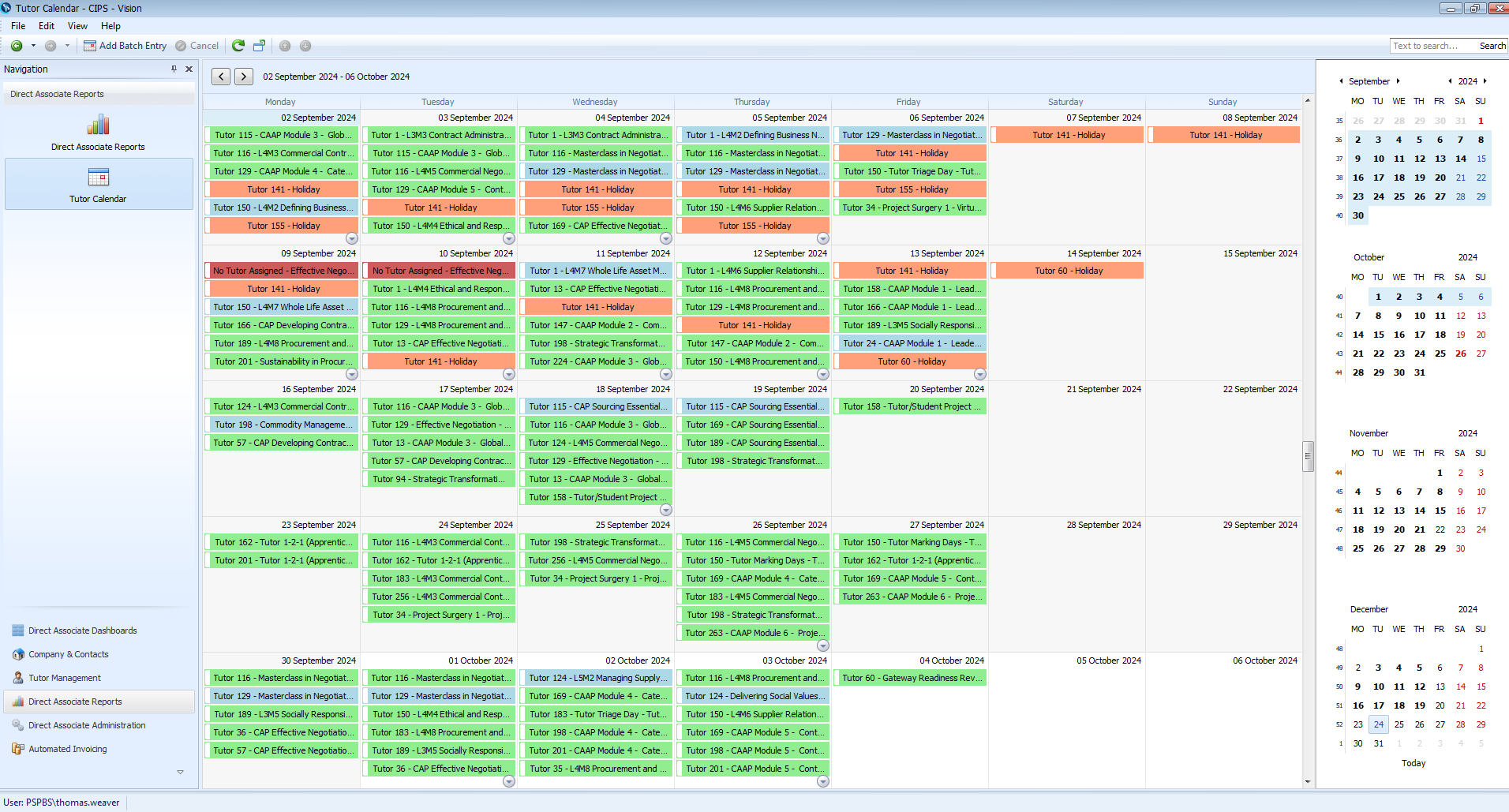Screen dimensions: 1509x812
Task: Open the Back button history dropdown
Action: [33, 46]
